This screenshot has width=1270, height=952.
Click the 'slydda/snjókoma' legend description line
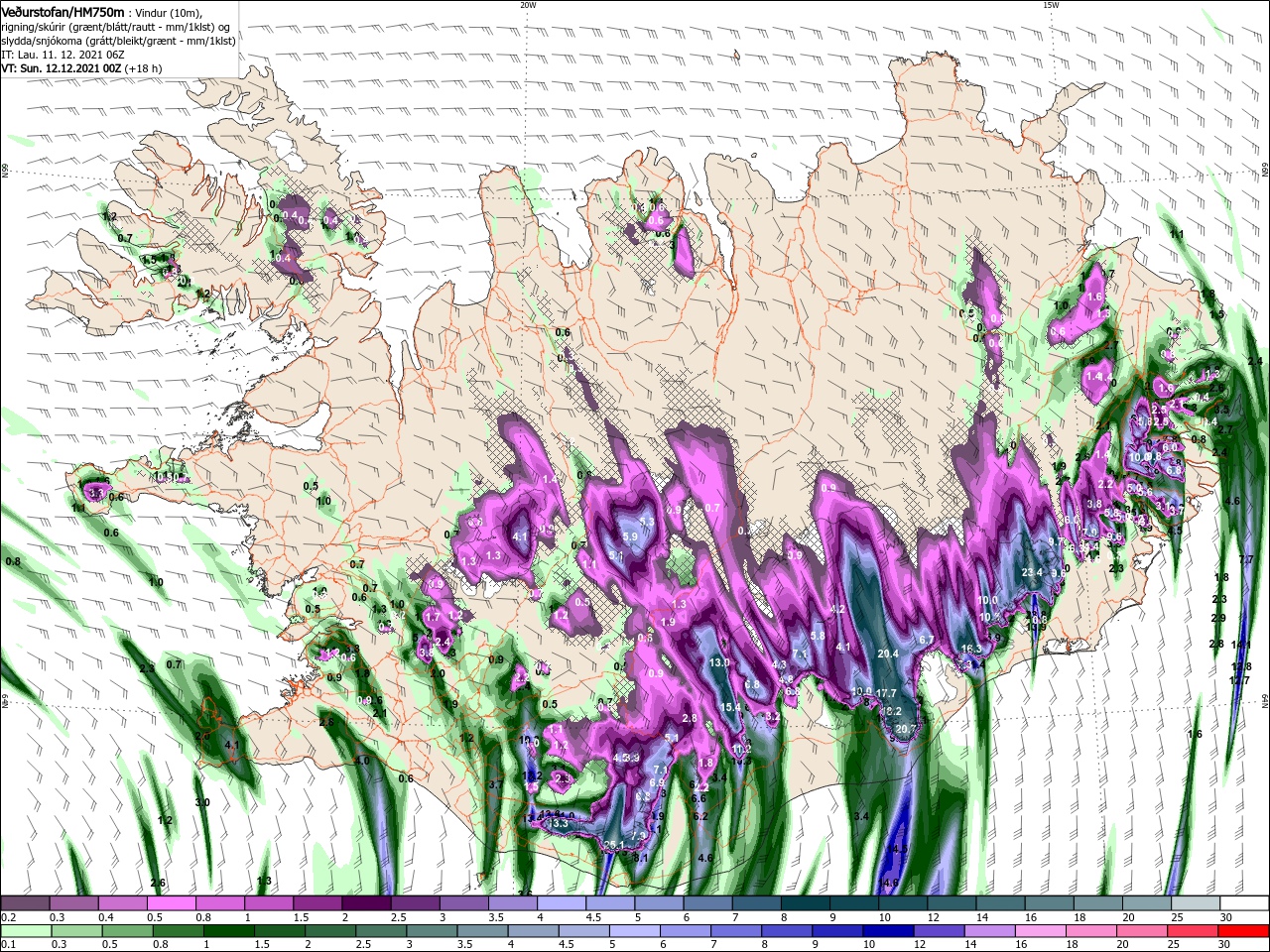[118, 41]
